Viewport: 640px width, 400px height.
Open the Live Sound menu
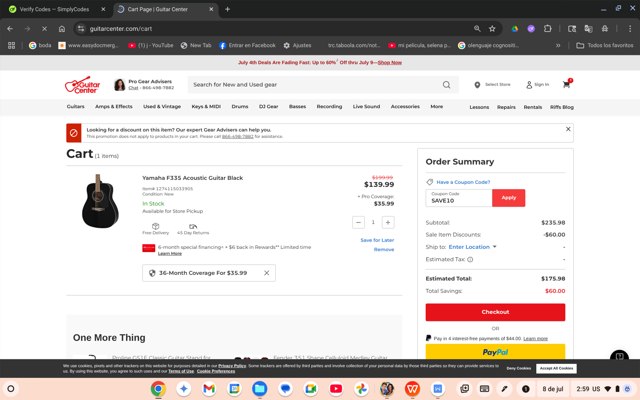pos(366,107)
